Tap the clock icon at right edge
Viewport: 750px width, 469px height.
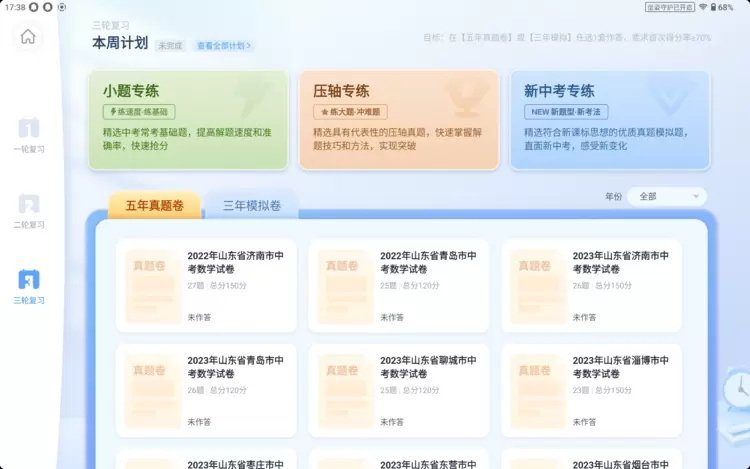pos(740,386)
